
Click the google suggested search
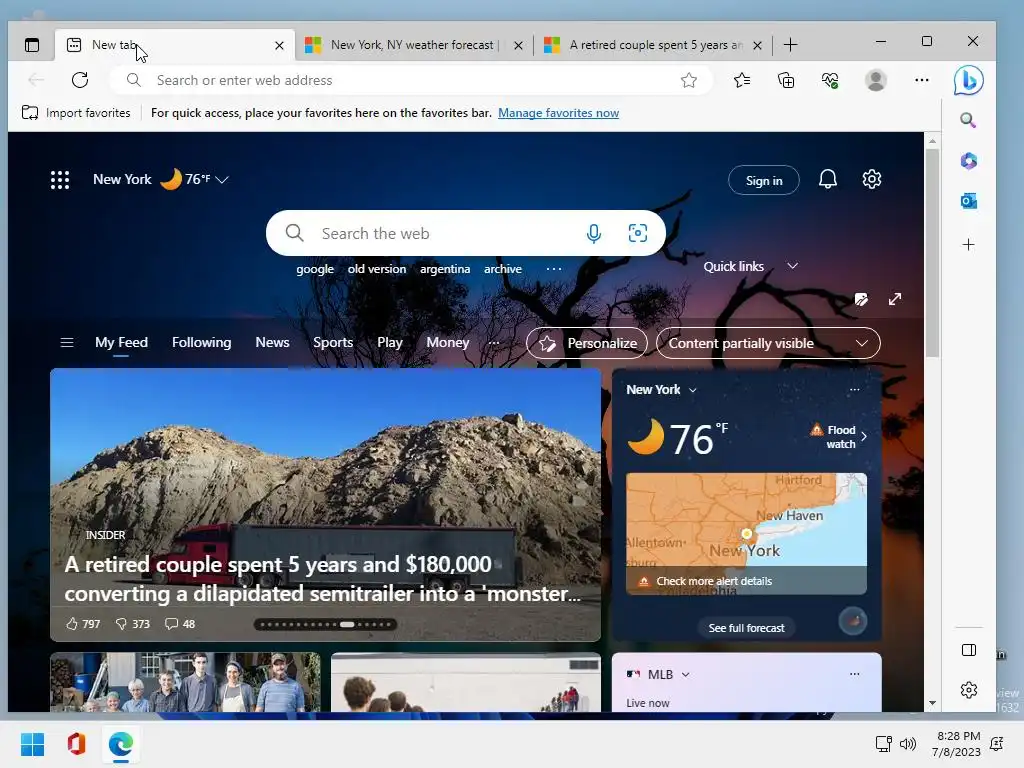click(315, 269)
